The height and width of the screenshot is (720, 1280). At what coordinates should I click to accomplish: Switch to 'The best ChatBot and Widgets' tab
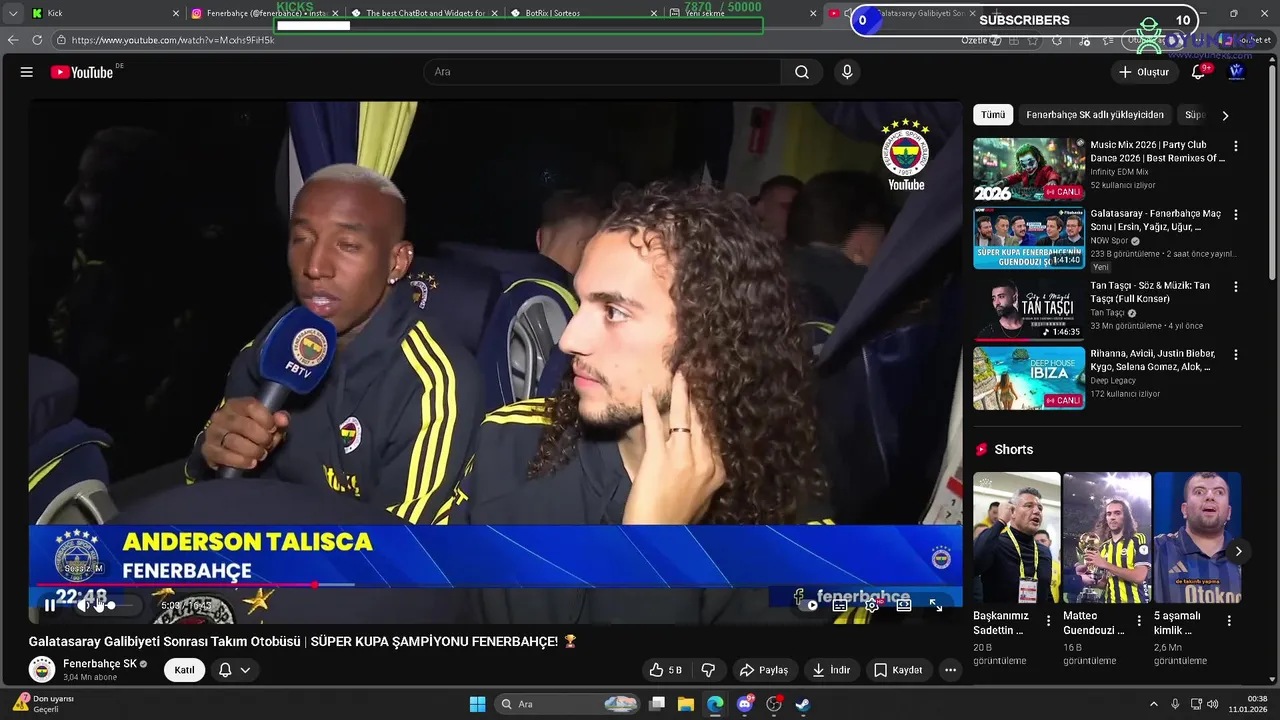pyautogui.click(x=424, y=13)
